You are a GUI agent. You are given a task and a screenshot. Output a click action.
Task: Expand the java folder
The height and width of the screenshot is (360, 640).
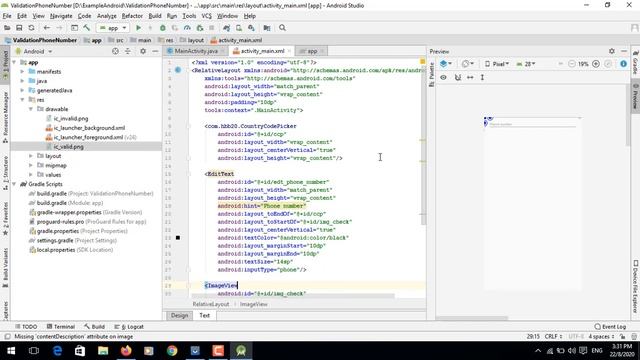point(22,81)
